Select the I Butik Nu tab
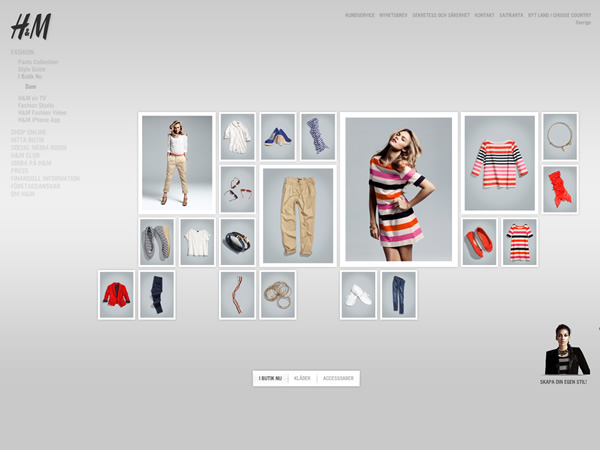Viewport: 600px width, 450px height. click(x=270, y=379)
